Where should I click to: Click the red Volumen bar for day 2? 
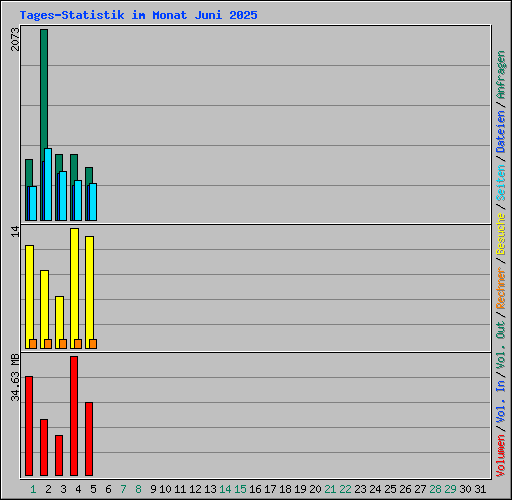44,447
